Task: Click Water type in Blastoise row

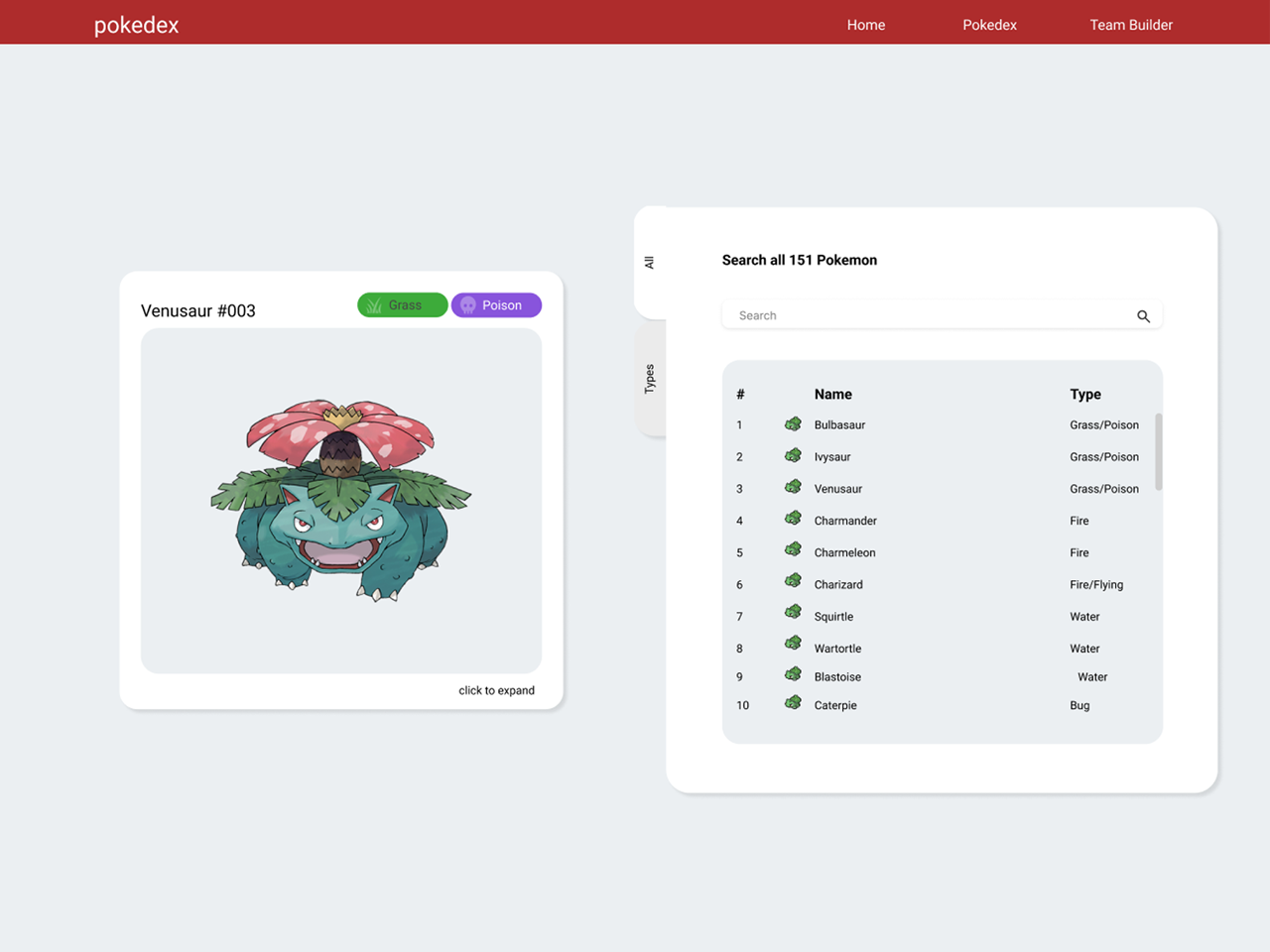Action: [x=1092, y=676]
